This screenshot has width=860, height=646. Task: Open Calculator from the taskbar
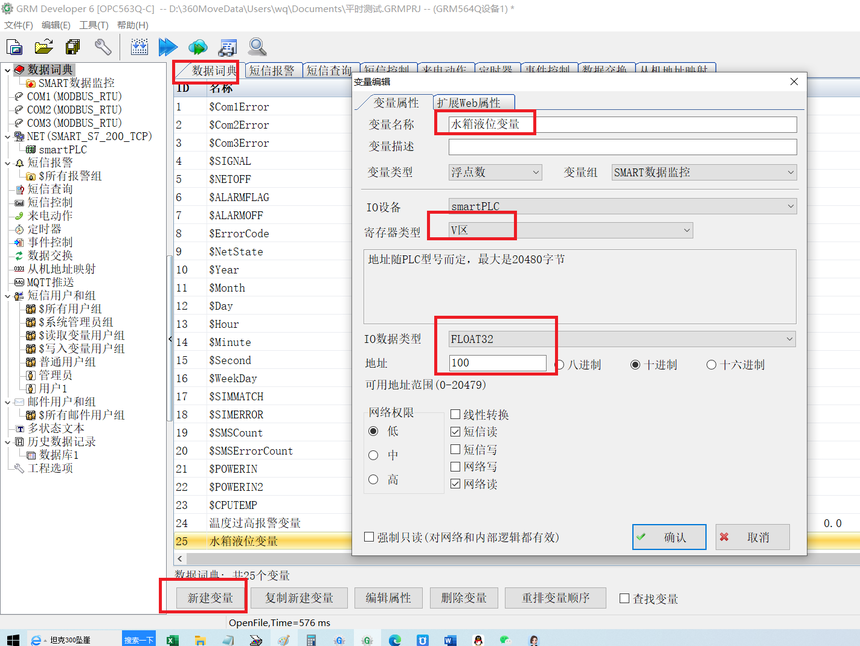(x=311, y=640)
